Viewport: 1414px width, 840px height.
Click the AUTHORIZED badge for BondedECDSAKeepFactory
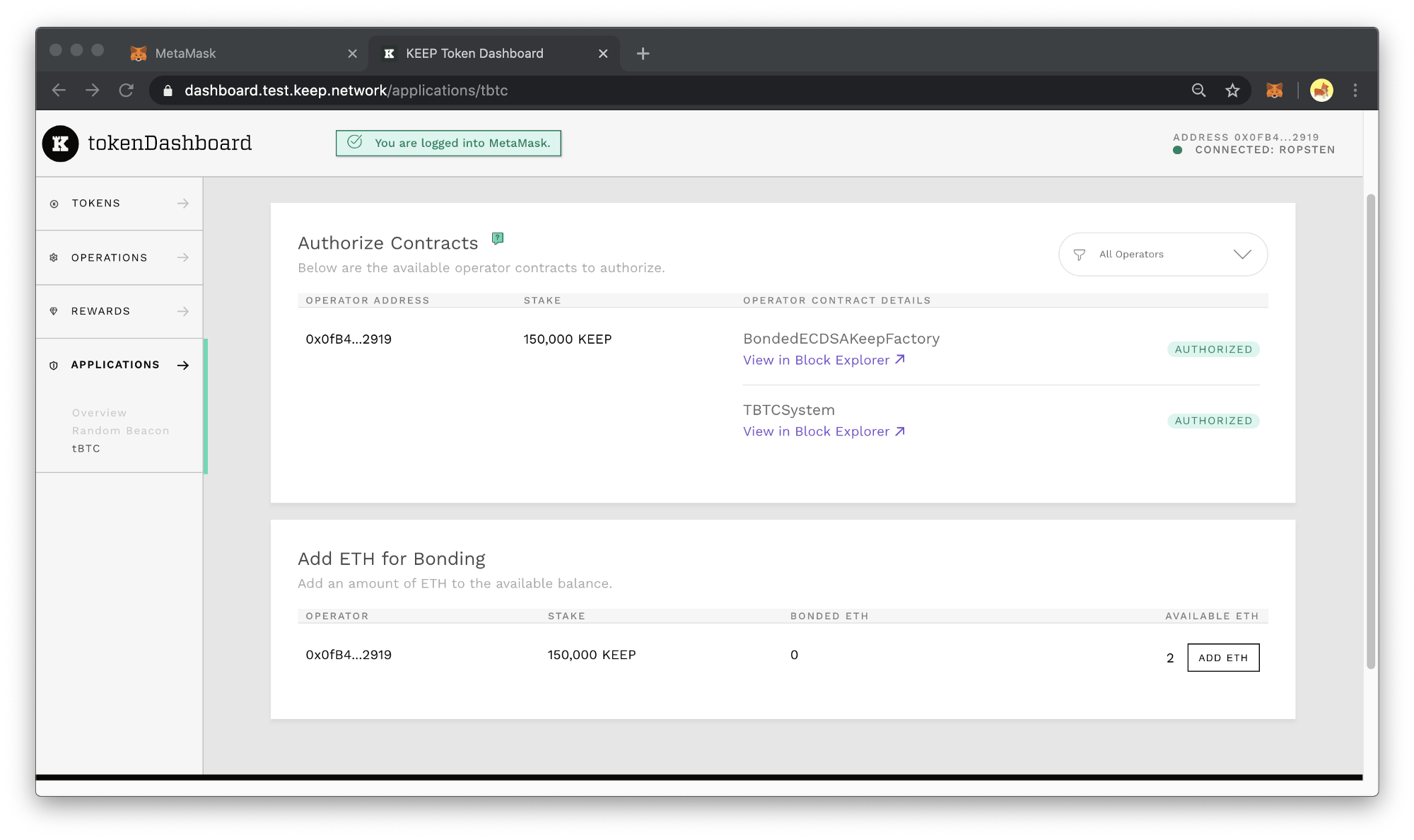[x=1213, y=349]
